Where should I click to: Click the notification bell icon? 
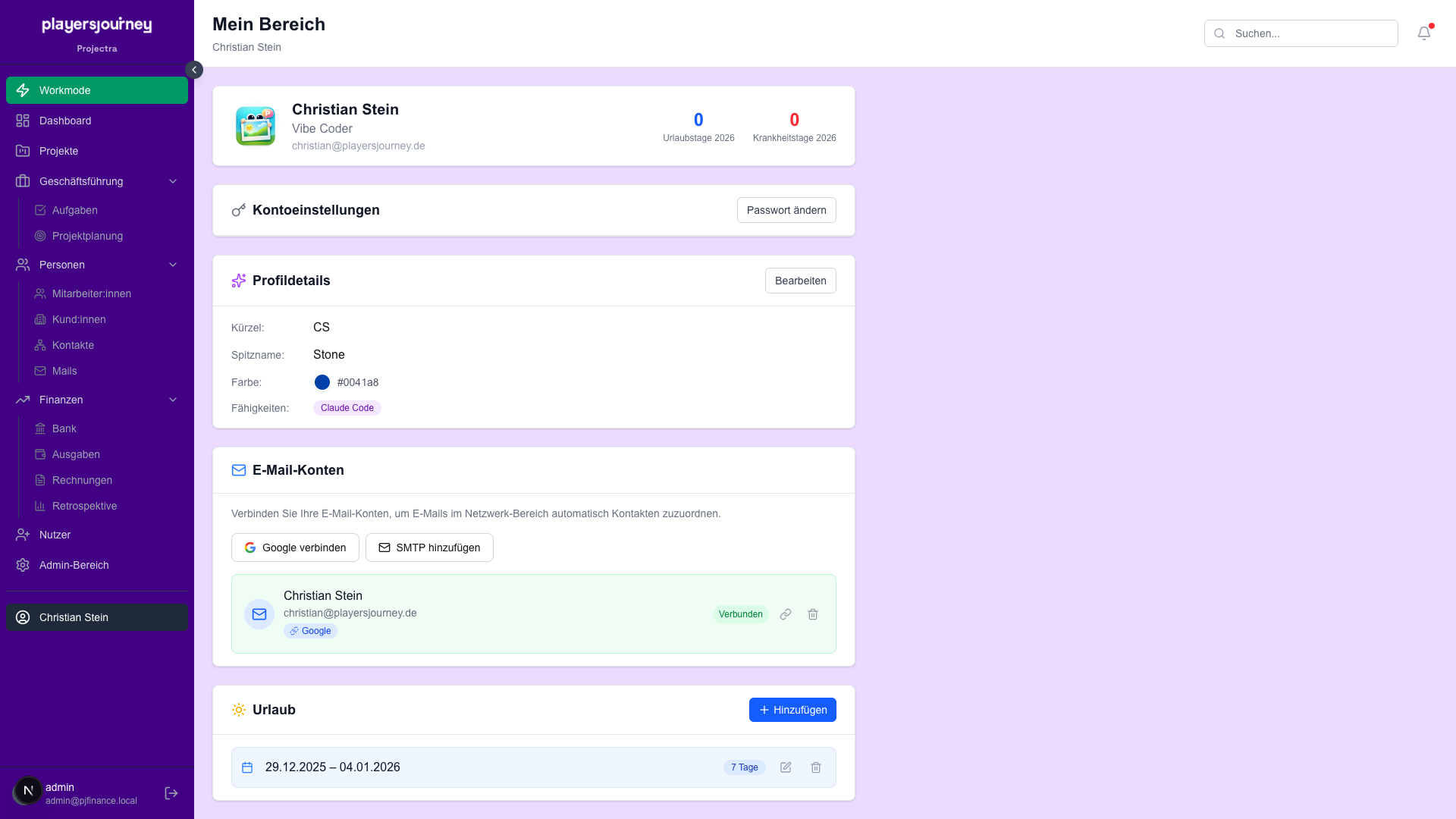pos(1423,33)
